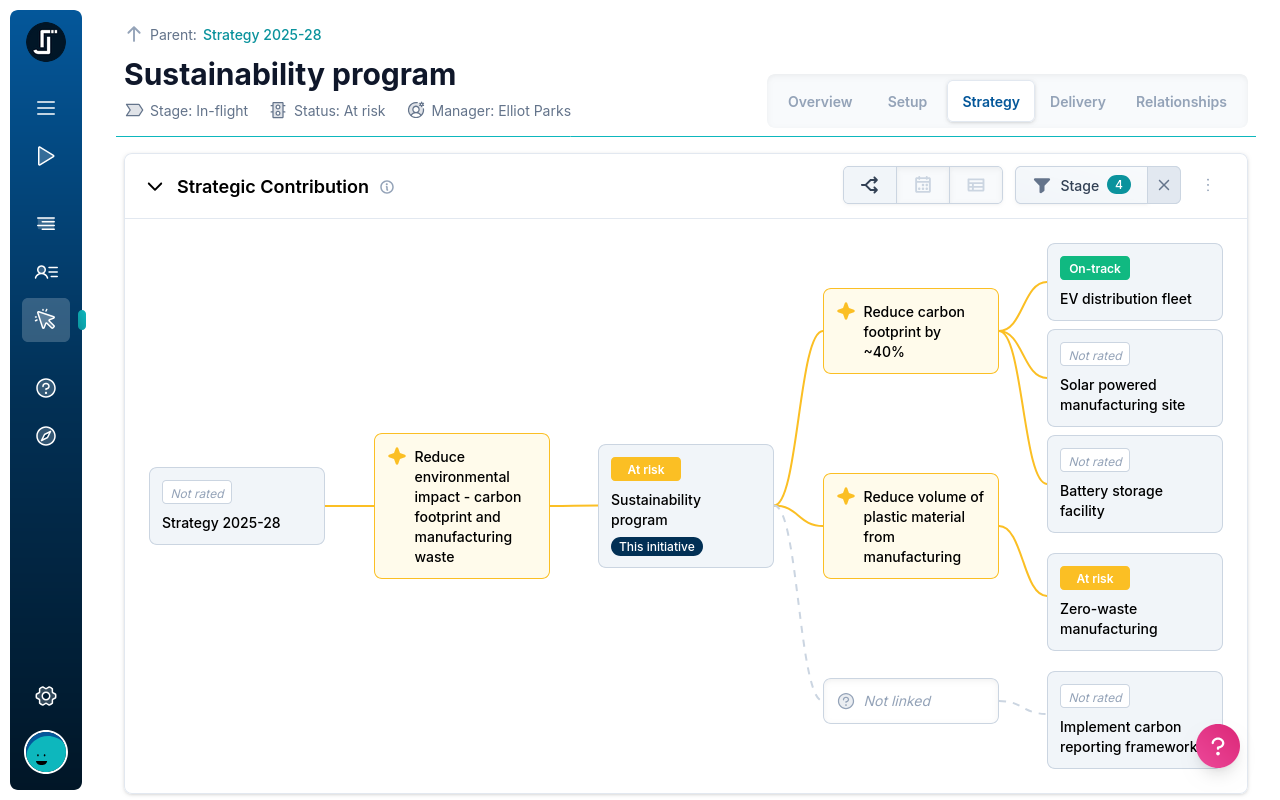The height and width of the screenshot is (800, 1280).
Task: Click At risk badge on Zero-waste manufacturing
Action: (1095, 578)
